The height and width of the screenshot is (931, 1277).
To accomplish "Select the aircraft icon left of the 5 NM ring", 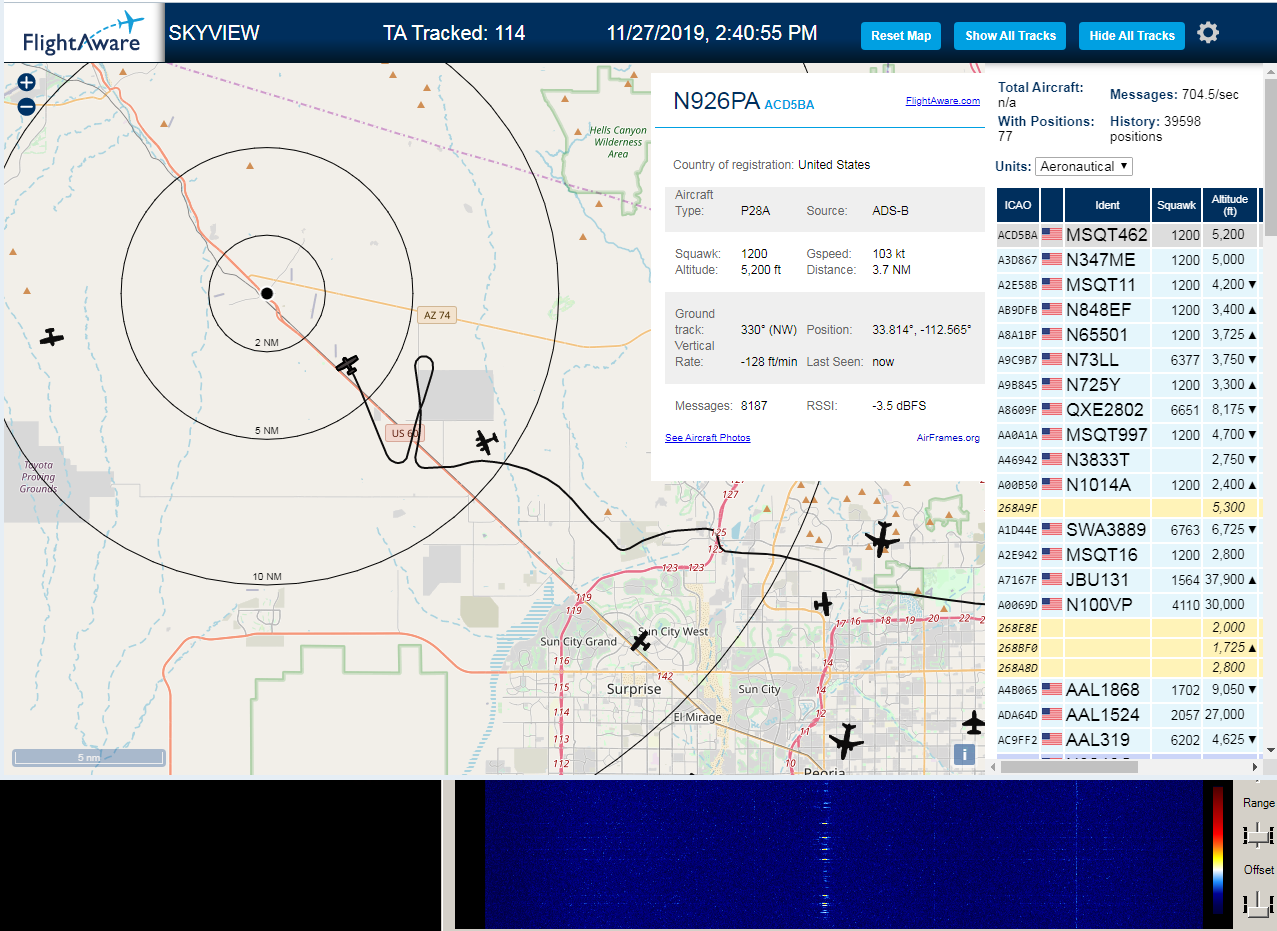I will coord(52,337).
